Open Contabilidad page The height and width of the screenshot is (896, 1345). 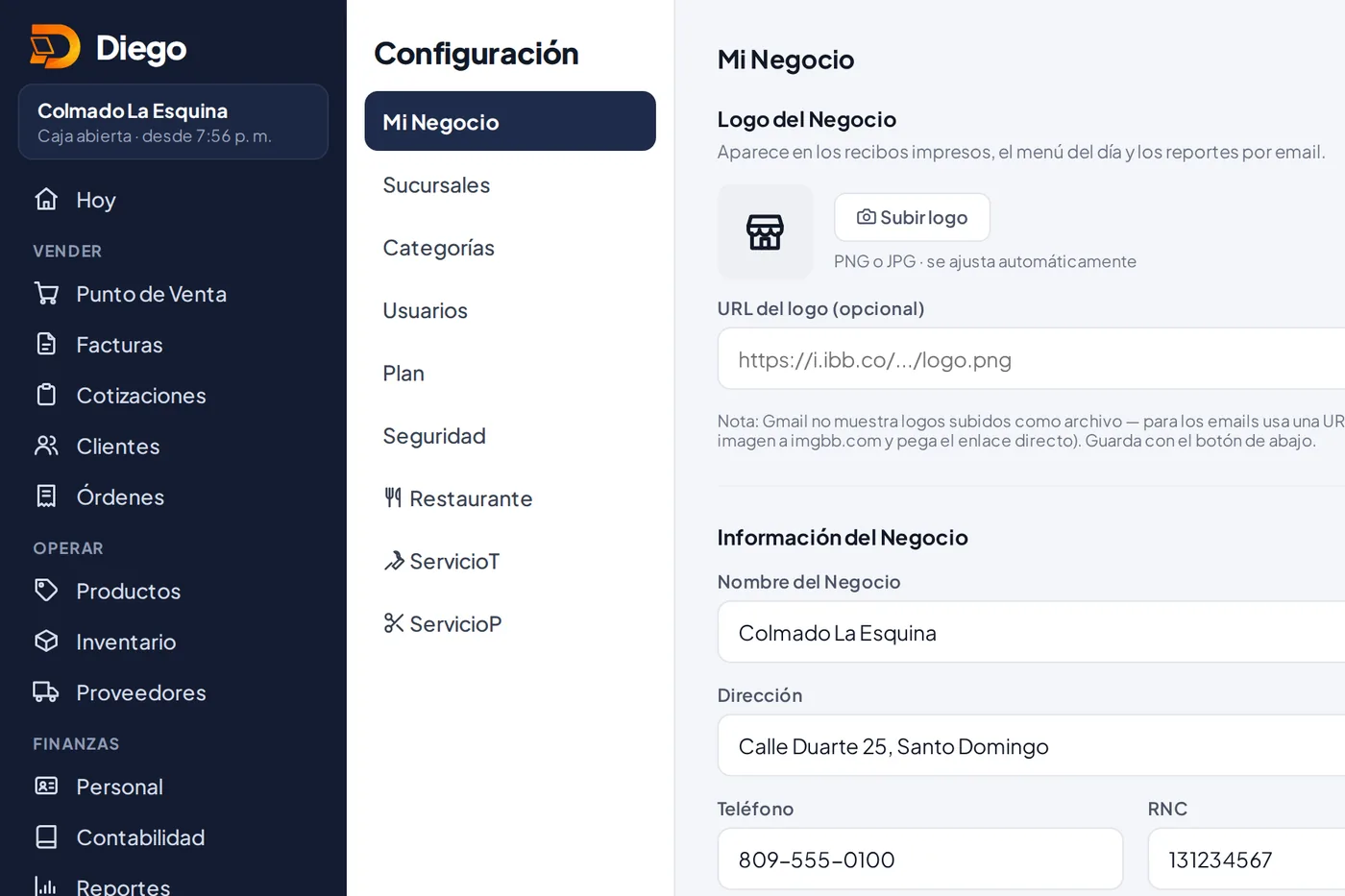173,837
